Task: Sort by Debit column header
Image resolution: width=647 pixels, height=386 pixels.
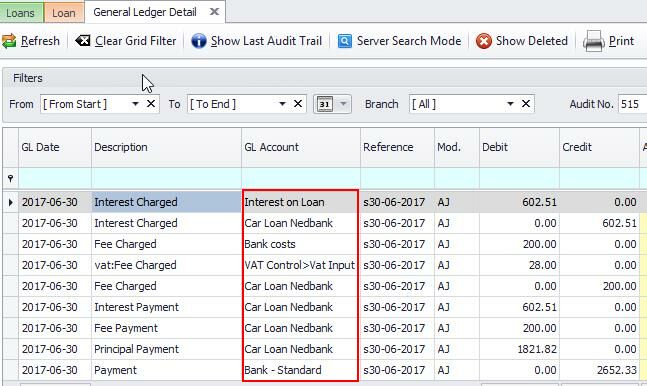Action: click(x=519, y=147)
